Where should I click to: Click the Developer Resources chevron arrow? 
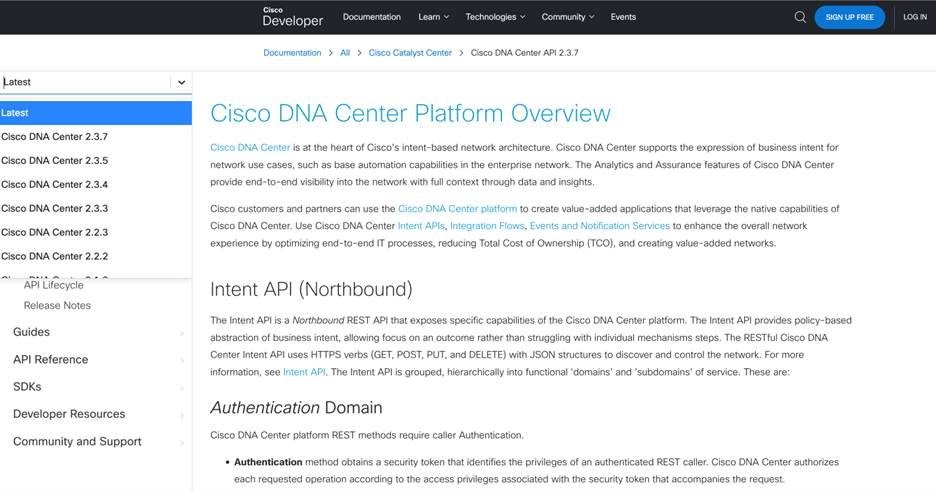click(x=182, y=415)
